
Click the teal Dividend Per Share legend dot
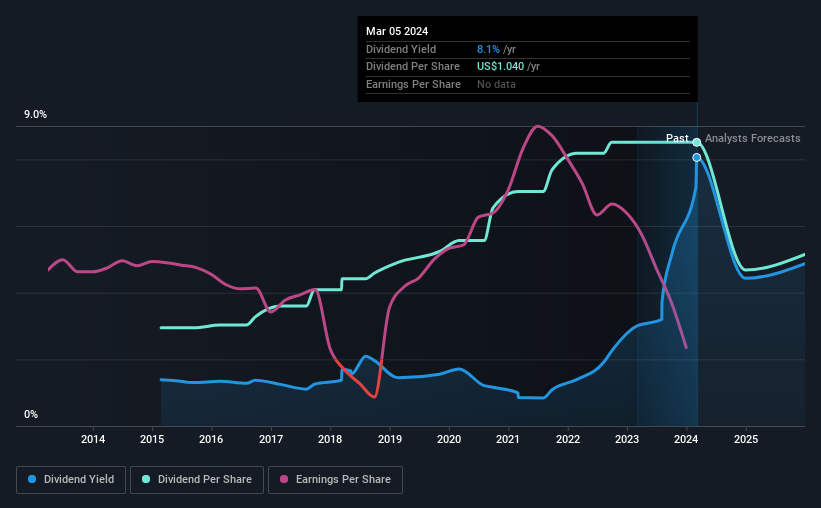(x=146, y=479)
